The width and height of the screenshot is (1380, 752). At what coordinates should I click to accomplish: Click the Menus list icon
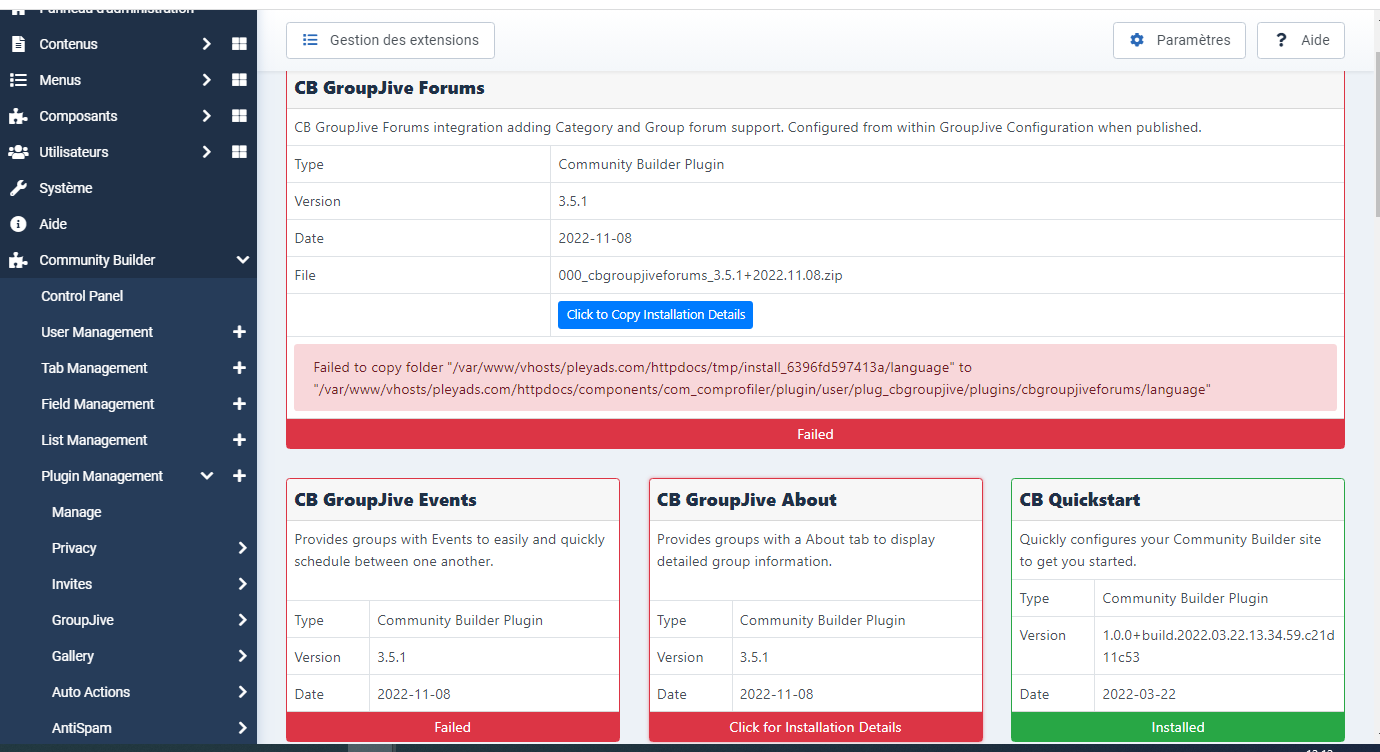click(x=18, y=80)
